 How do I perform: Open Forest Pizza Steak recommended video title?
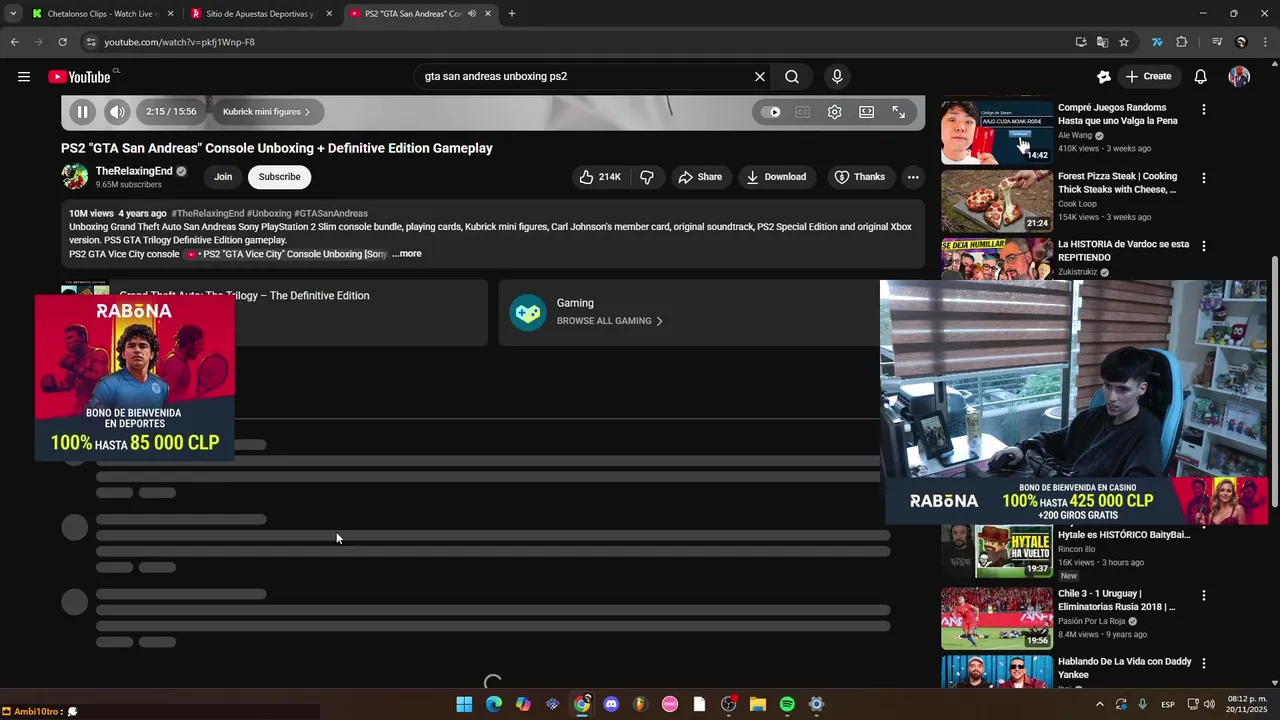pyautogui.click(x=1117, y=183)
